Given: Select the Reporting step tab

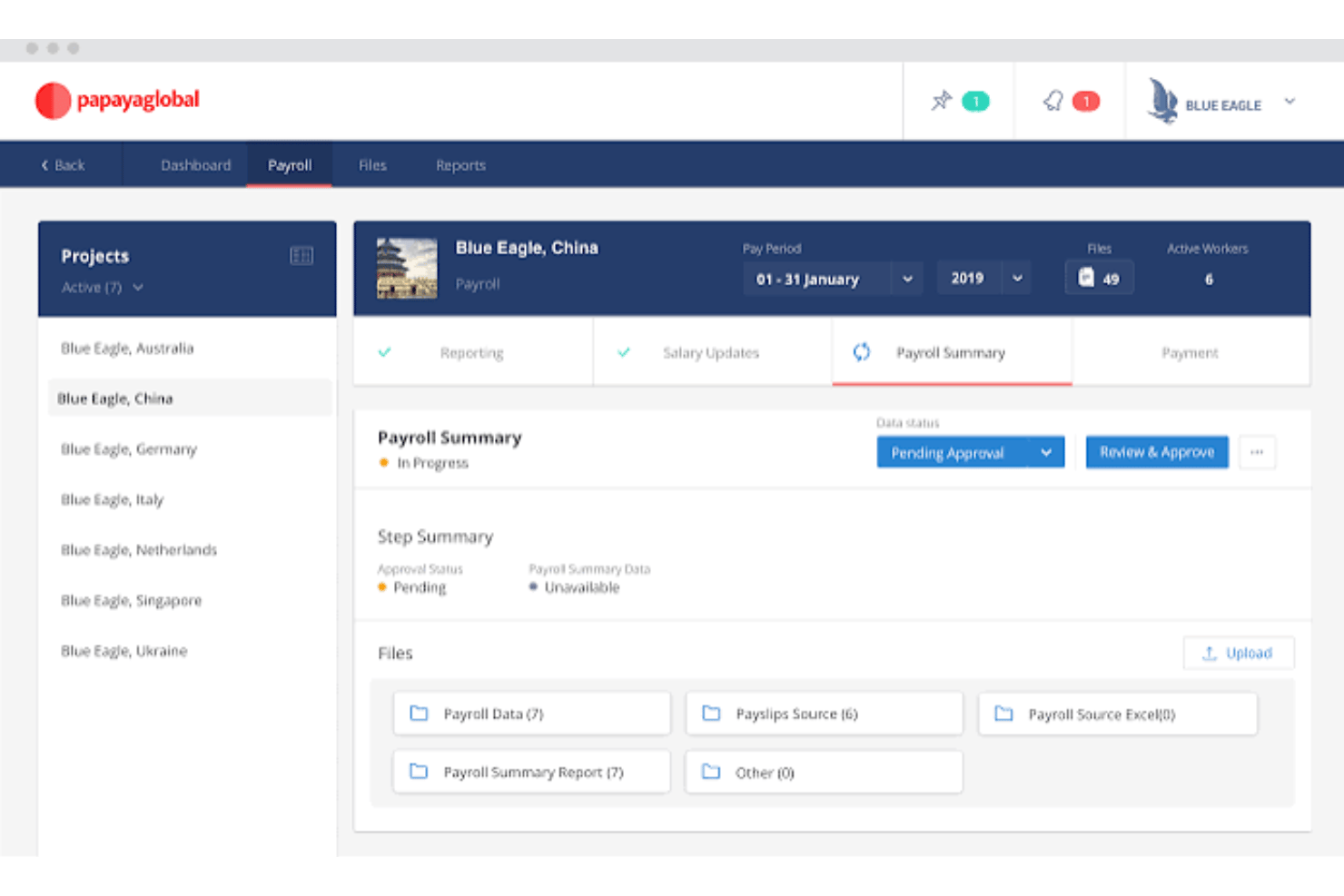Looking at the screenshot, I should coord(473,352).
